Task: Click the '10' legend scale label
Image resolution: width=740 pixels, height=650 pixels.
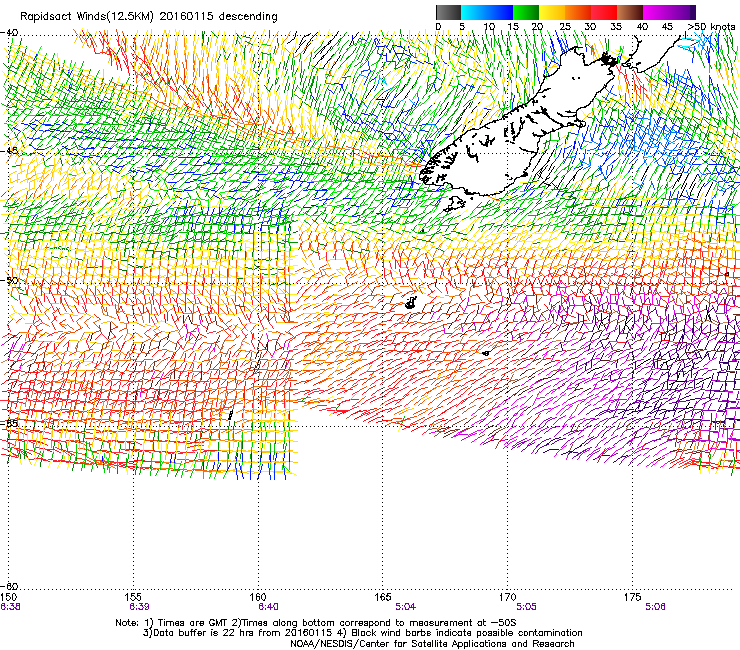Action: (489, 26)
